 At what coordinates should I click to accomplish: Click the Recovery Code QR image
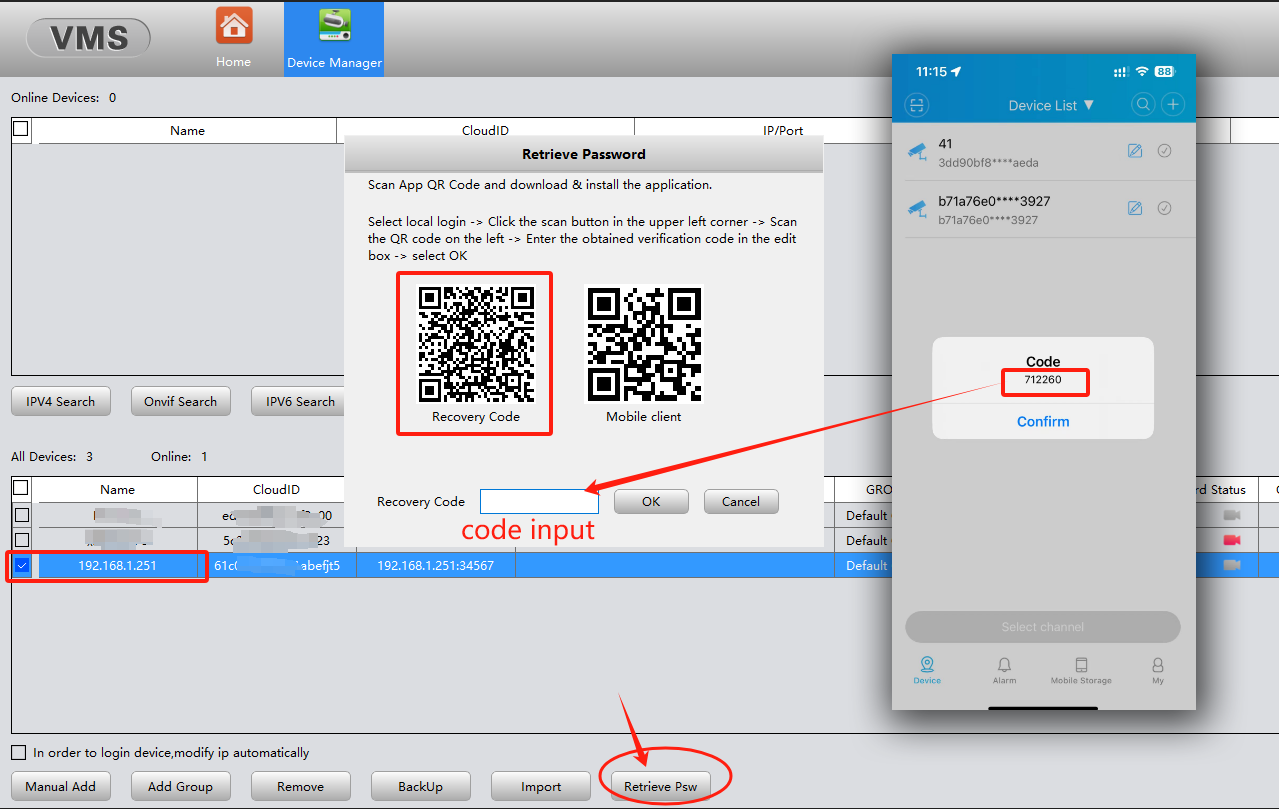click(476, 343)
